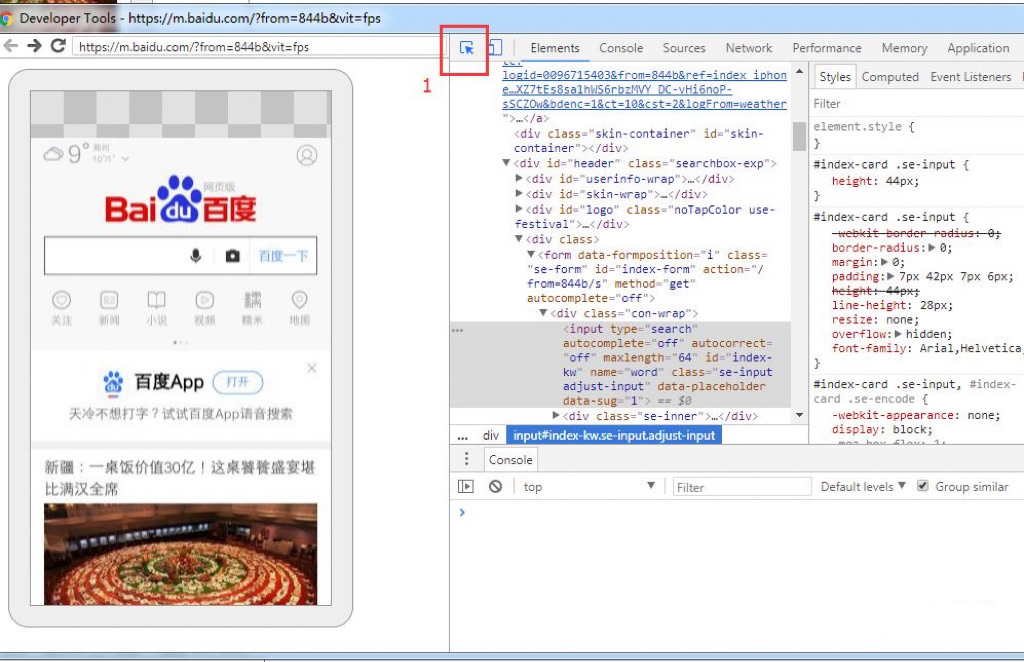
Task: Clear the console
Action: pyautogui.click(x=496, y=486)
